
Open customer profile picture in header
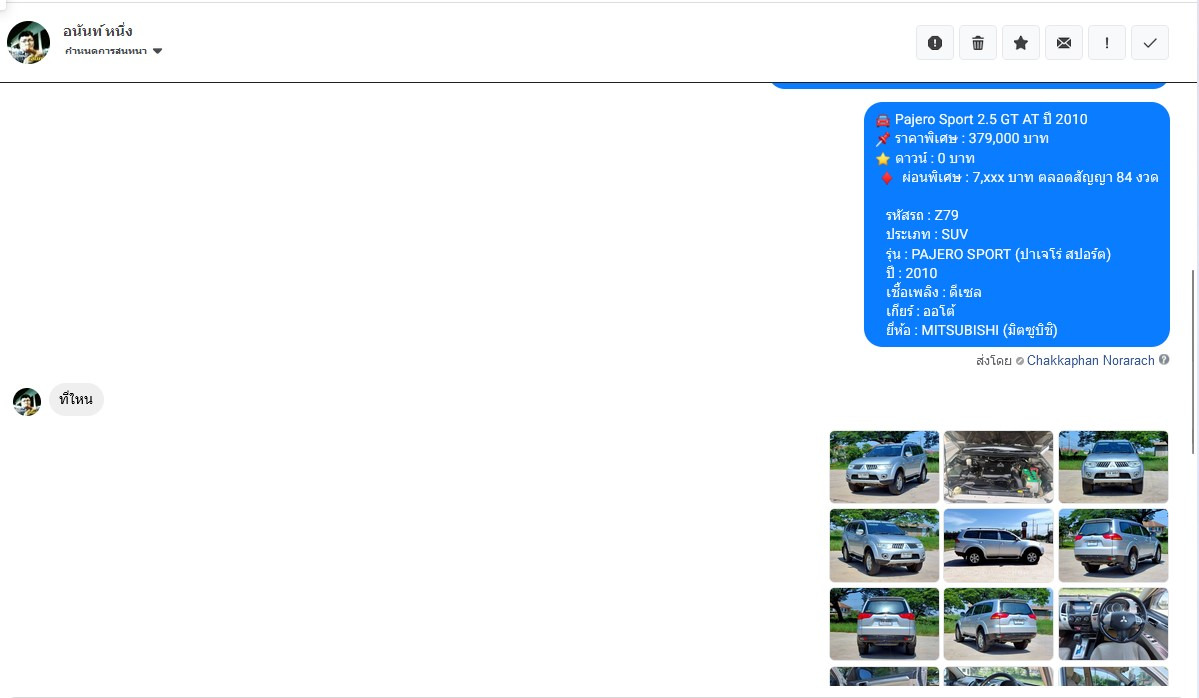28,42
